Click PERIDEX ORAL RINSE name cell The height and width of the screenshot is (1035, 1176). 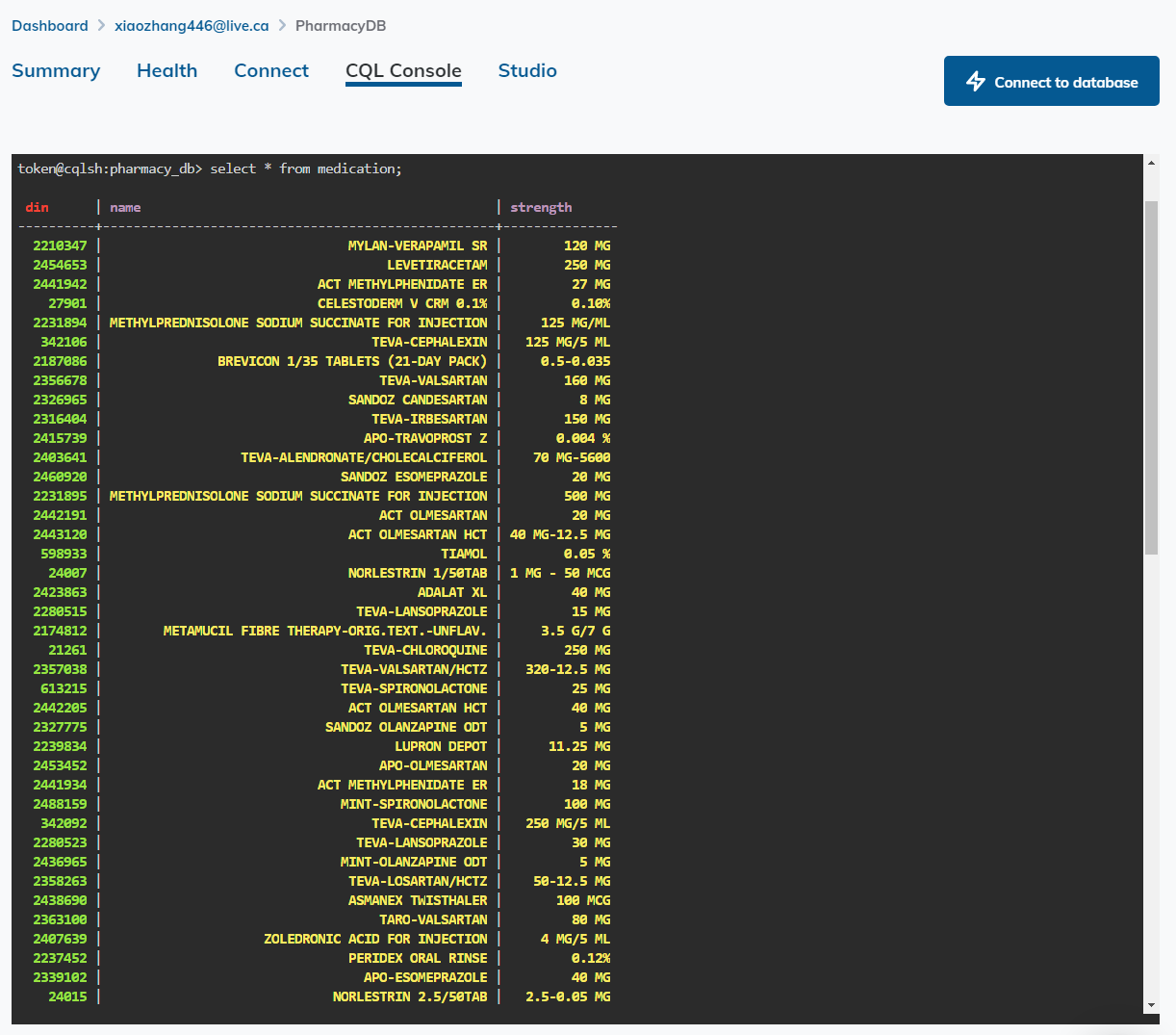click(418, 958)
